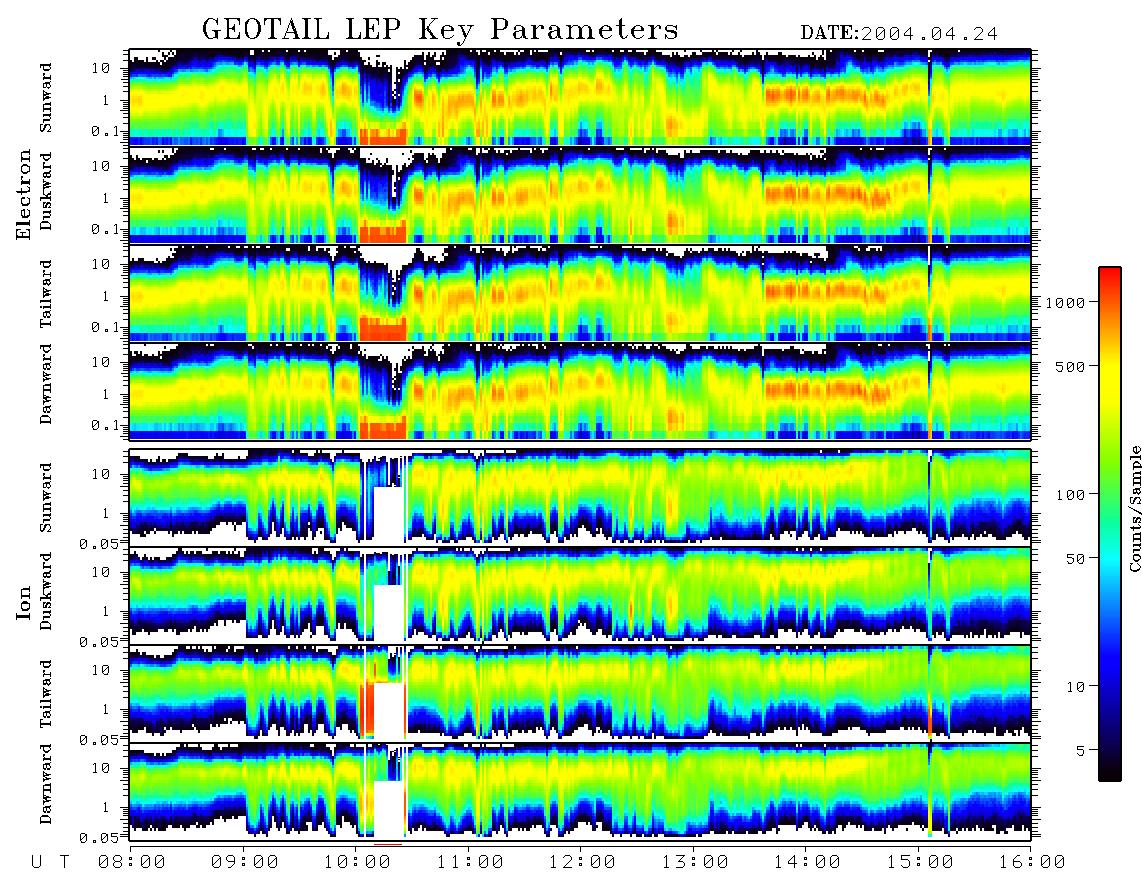Click "0.05" tick of Ion Dawnward panel

pyautogui.click(x=99, y=838)
